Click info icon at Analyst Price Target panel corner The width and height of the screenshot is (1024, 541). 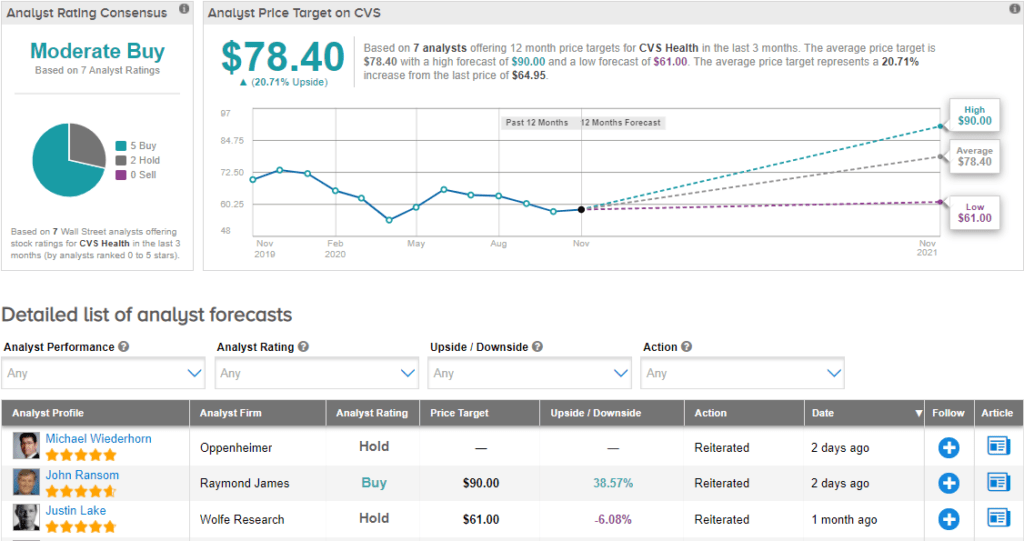coord(1014,9)
